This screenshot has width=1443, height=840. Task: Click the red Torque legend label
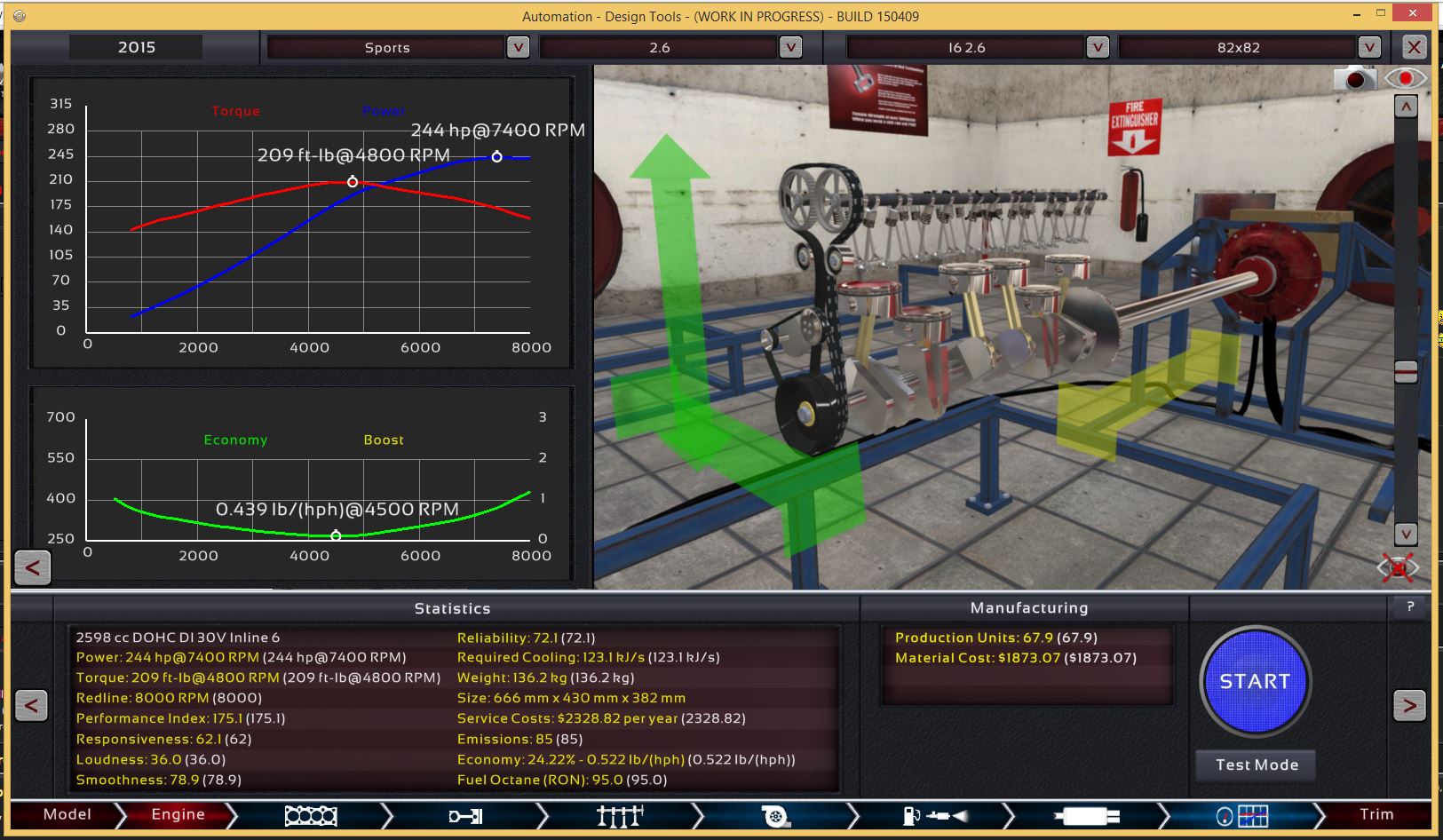235,111
